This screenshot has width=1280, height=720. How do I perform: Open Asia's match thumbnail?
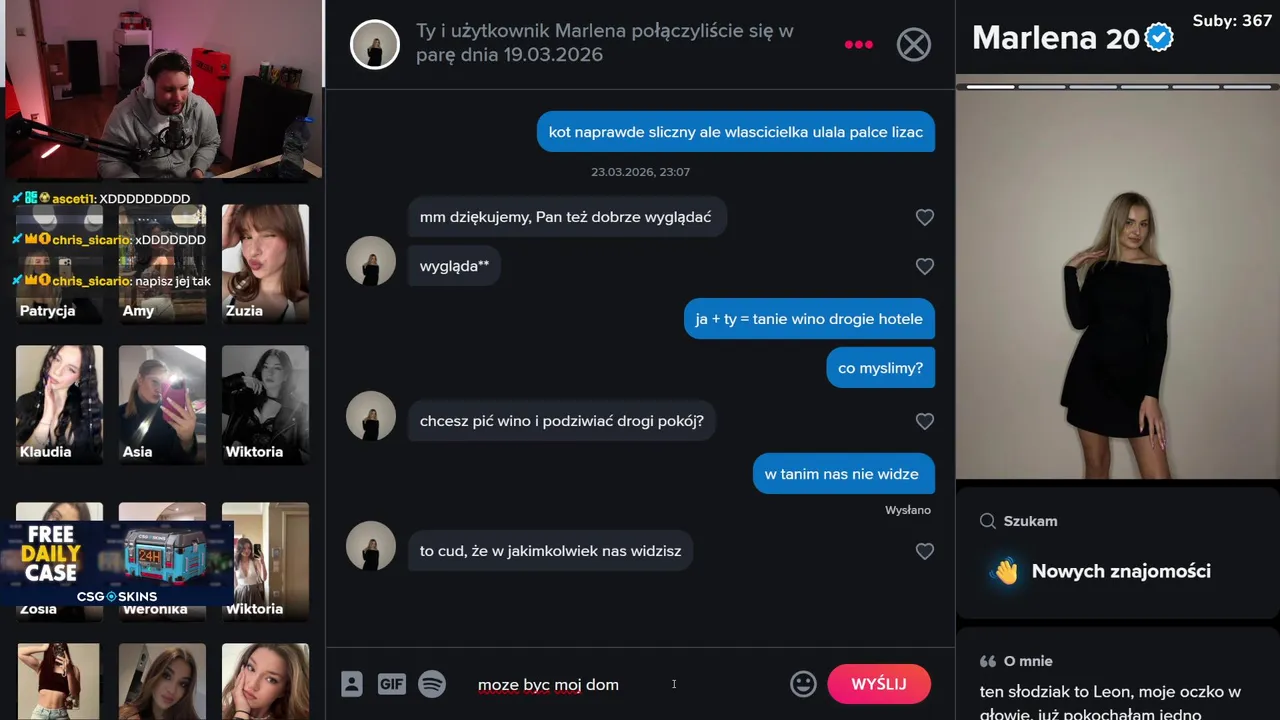[162, 404]
